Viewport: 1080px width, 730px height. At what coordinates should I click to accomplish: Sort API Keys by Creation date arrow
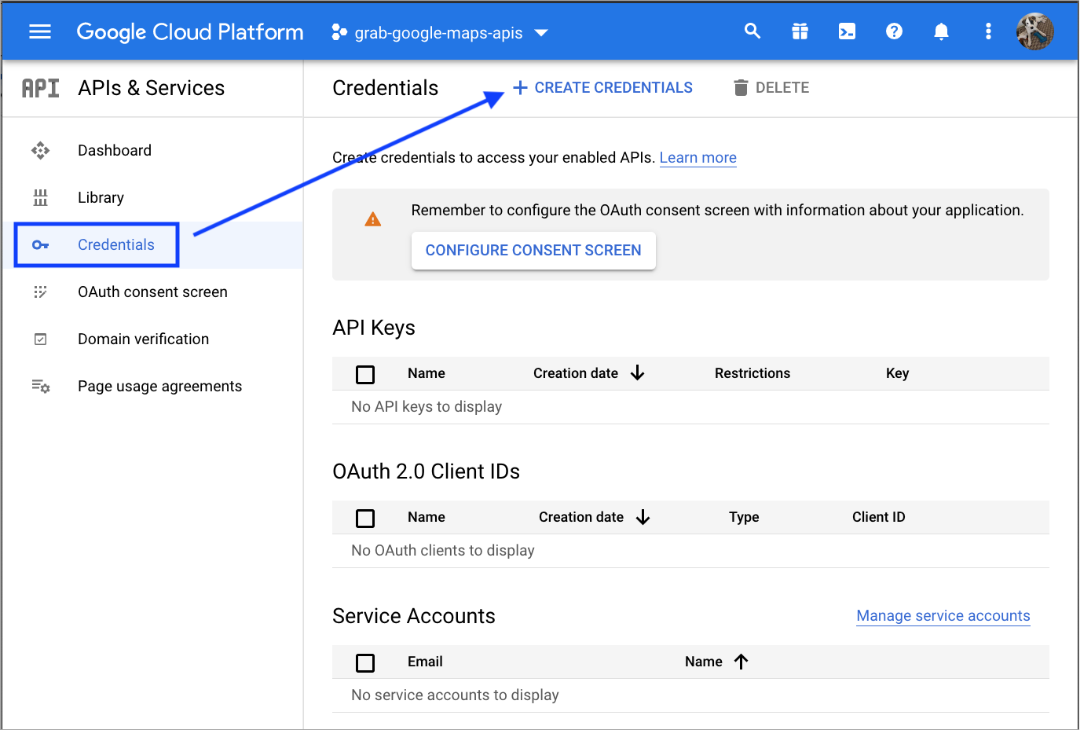[x=638, y=373]
